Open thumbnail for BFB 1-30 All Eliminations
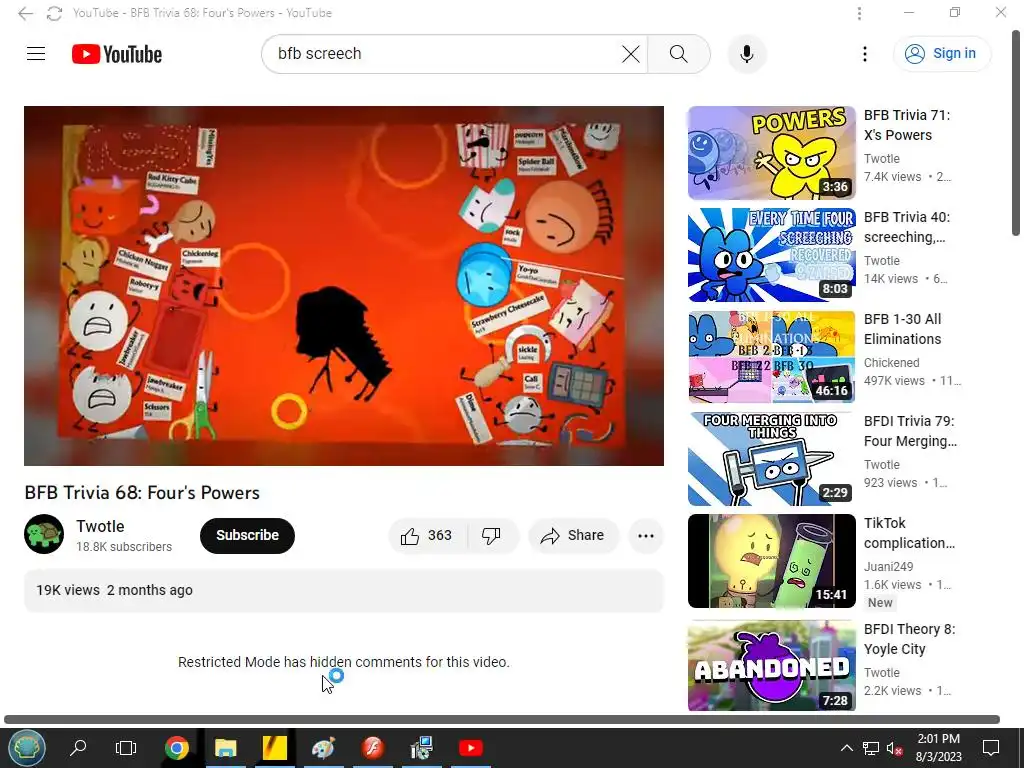This screenshot has width=1024, height=768. tap(771, 357)
